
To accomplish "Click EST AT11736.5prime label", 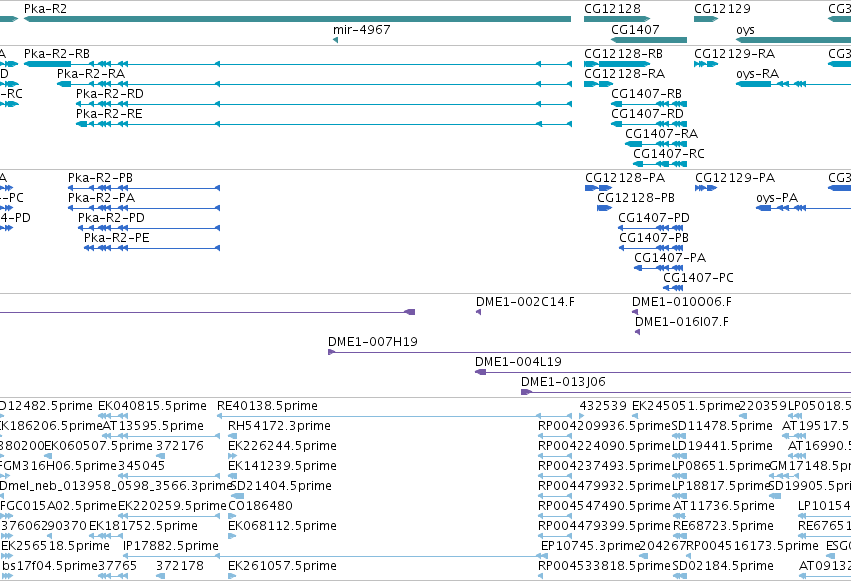I will pyautogui.click(x=723, y=506).
